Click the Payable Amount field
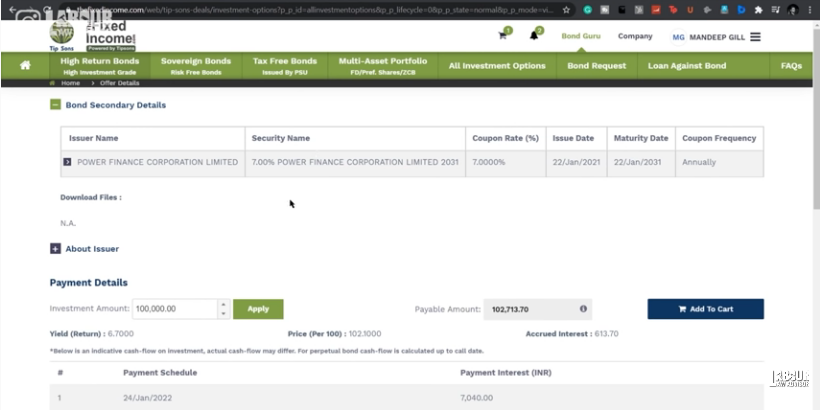This screenshot has width=820, height=410. pyautogui.click(x=538, y=309)
